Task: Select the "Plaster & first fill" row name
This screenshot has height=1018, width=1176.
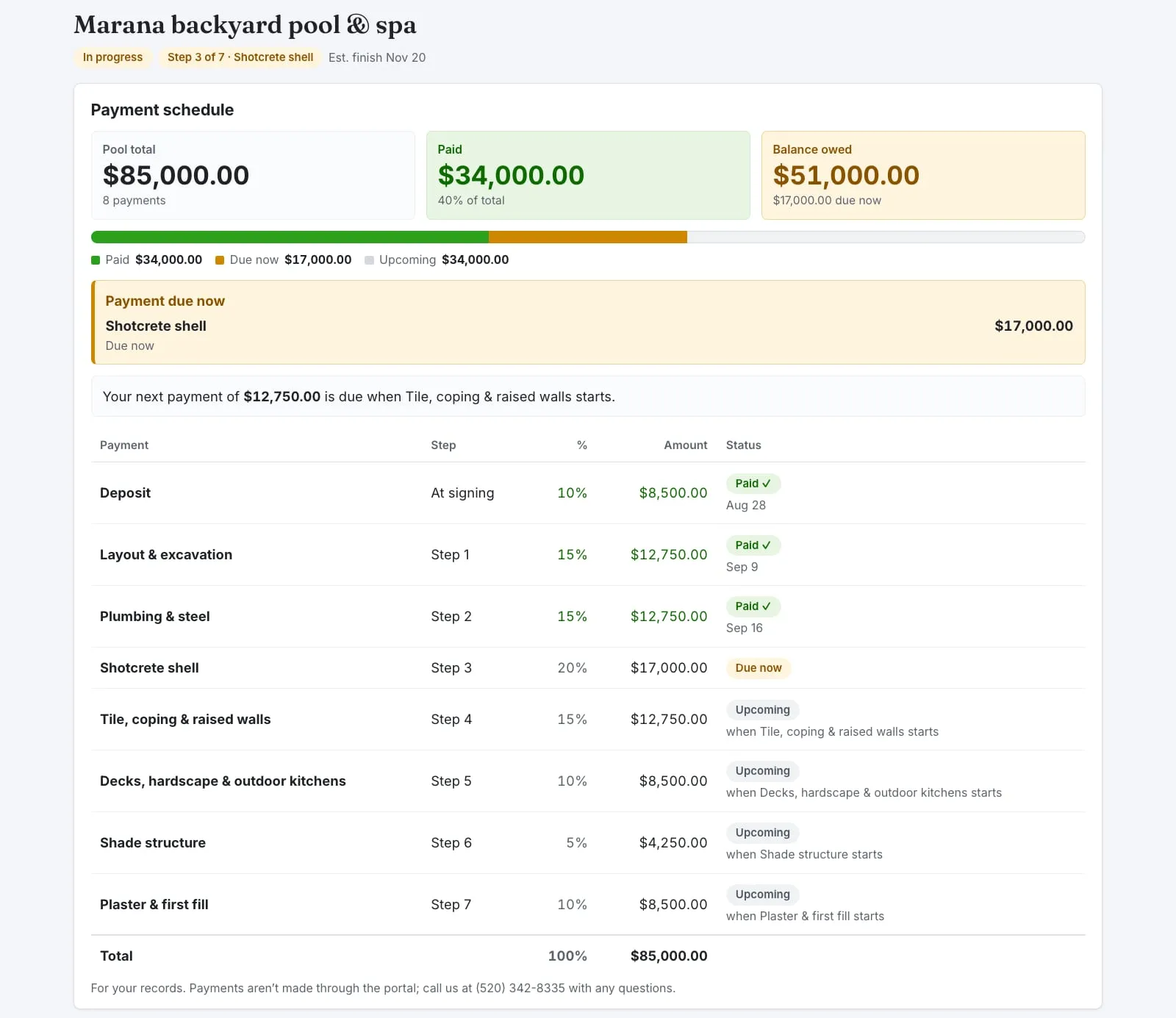Action: [154, 905]
